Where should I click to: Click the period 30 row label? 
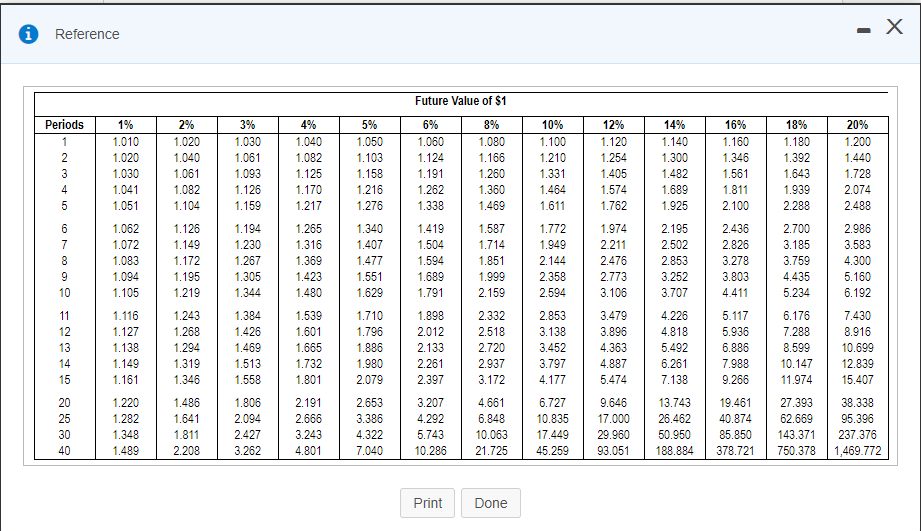(x=65, y=435)
